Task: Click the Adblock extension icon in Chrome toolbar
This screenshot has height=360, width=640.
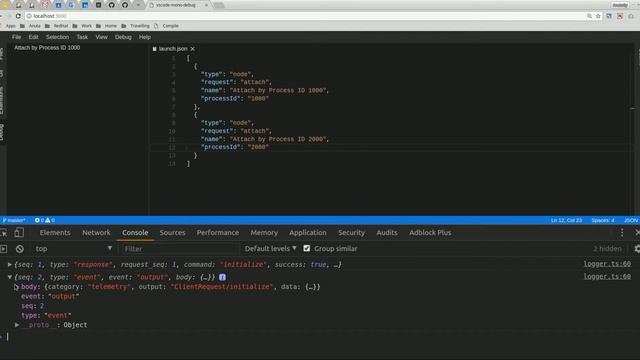Action: (620, 16)
